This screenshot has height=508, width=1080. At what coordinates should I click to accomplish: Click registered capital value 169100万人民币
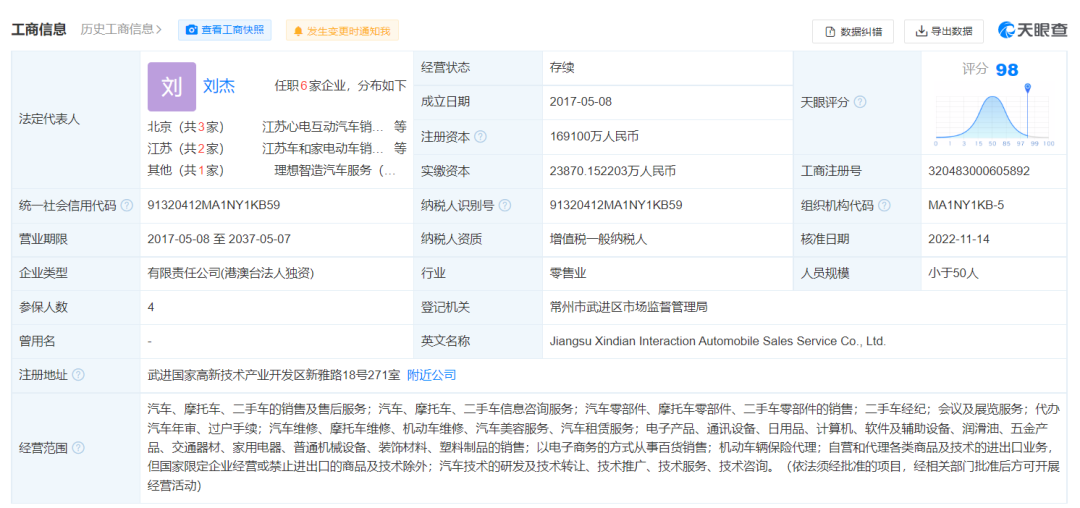pos(594,136)
